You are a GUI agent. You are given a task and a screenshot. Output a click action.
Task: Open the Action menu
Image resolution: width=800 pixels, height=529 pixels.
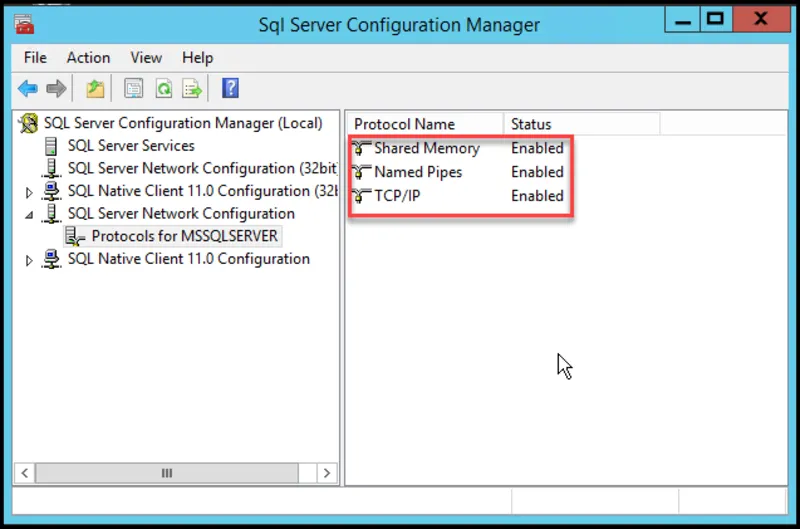click(88, 58)
